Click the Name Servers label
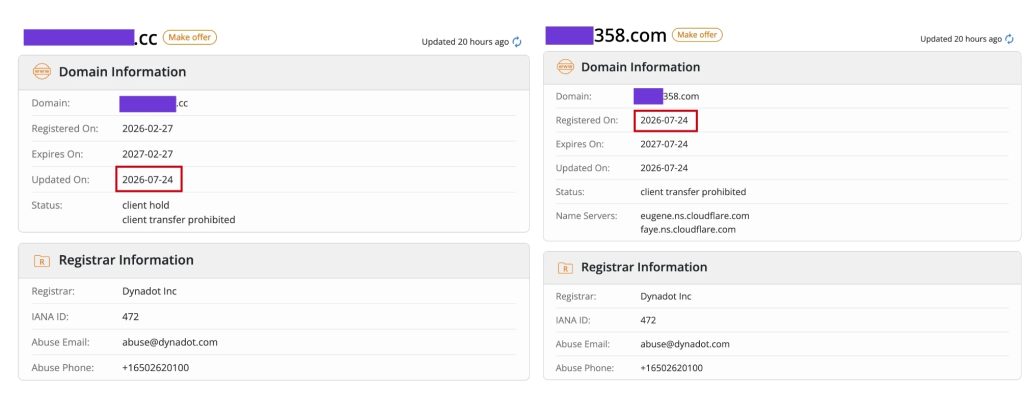Image resolution: width=1024 pixels, height=394 pixels. point(586,216)
